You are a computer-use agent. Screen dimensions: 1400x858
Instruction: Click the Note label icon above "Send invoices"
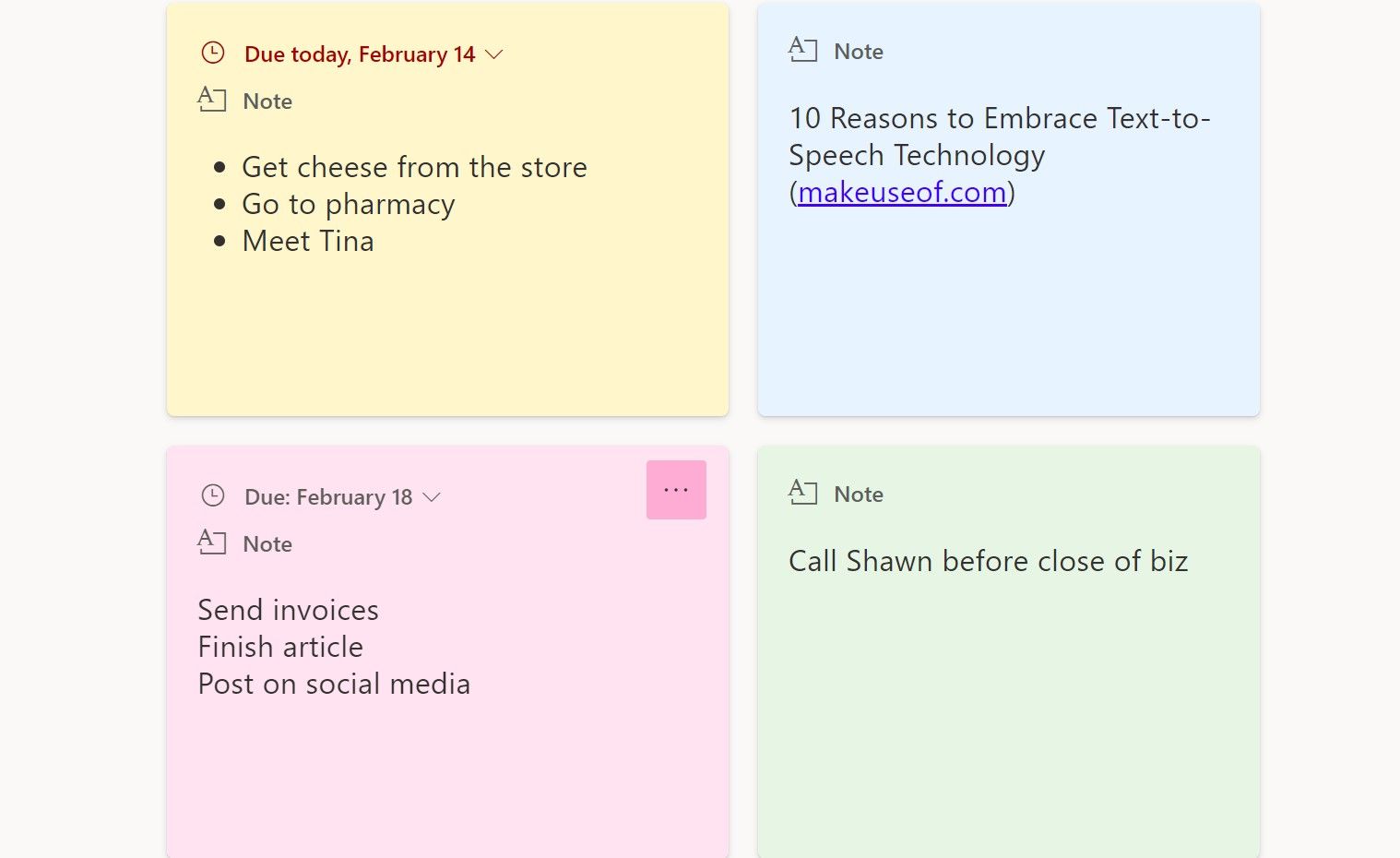point(213,543)
